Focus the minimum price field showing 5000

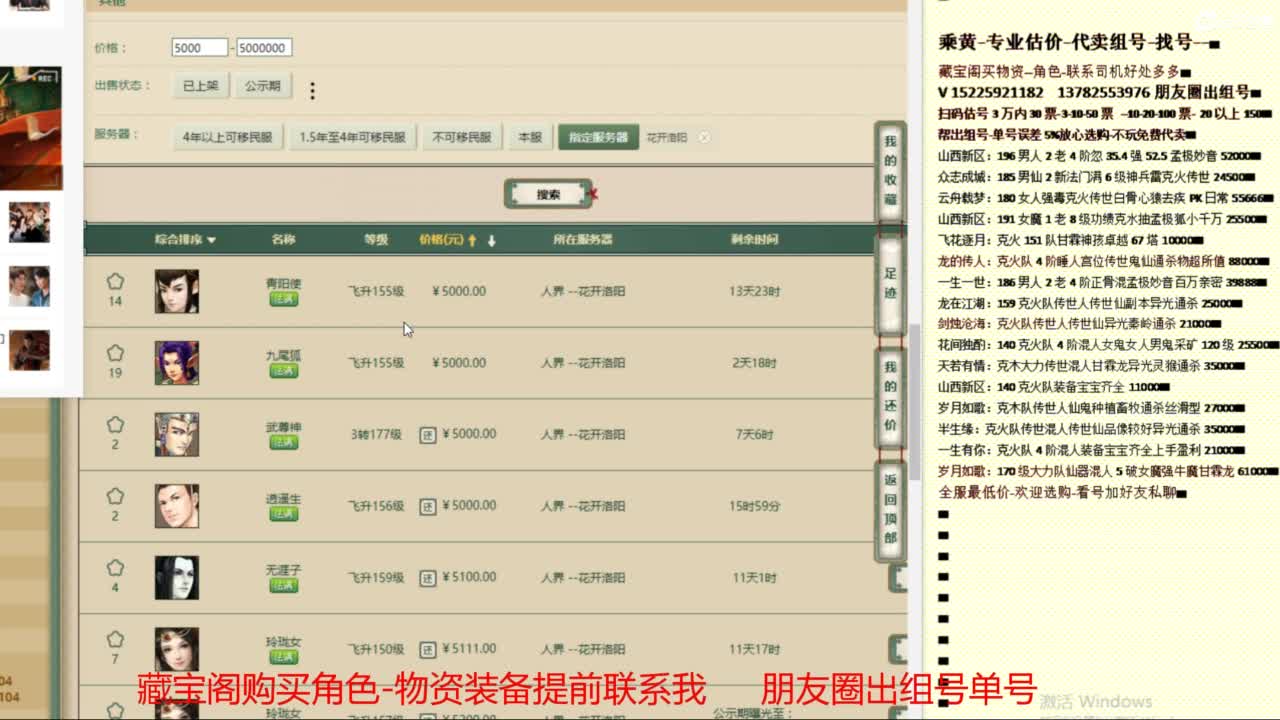click(x=200, y=48)
